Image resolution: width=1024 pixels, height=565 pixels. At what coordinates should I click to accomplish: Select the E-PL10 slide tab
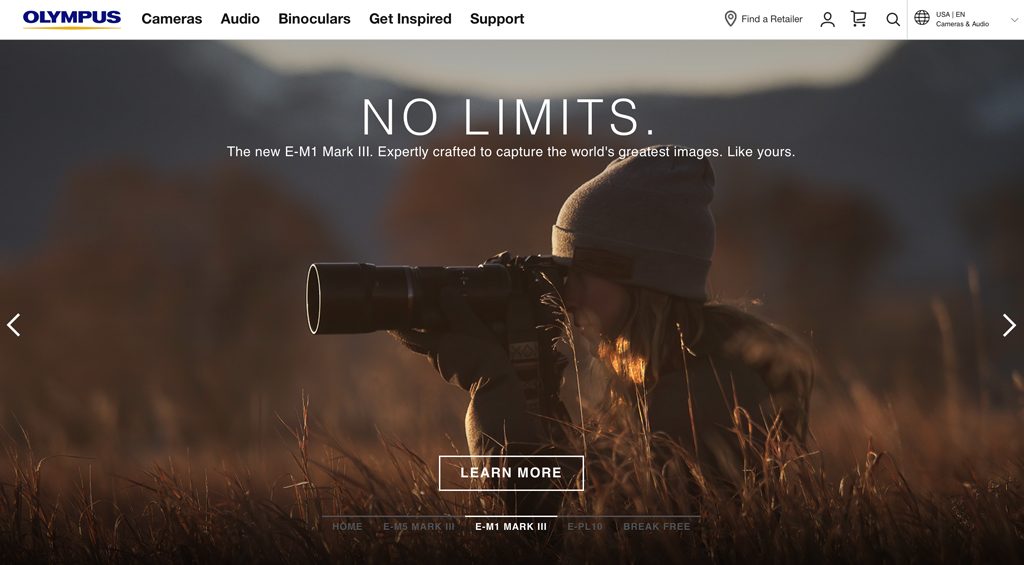tap(585, 526)
